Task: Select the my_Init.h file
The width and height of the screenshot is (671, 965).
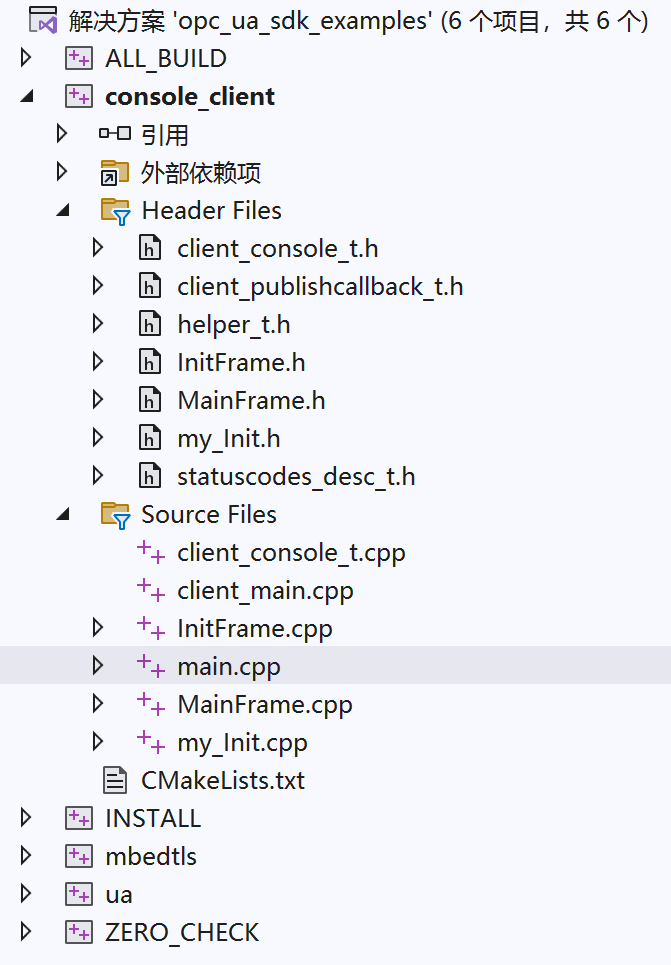Action: pyautogui.click(x=229, y=439)
